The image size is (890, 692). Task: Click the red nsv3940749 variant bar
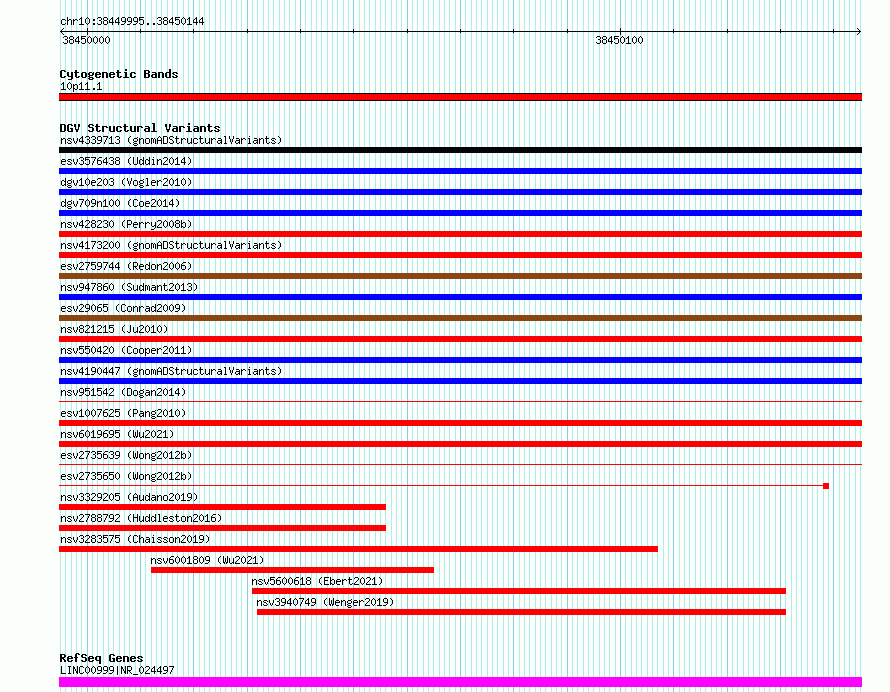522,612
